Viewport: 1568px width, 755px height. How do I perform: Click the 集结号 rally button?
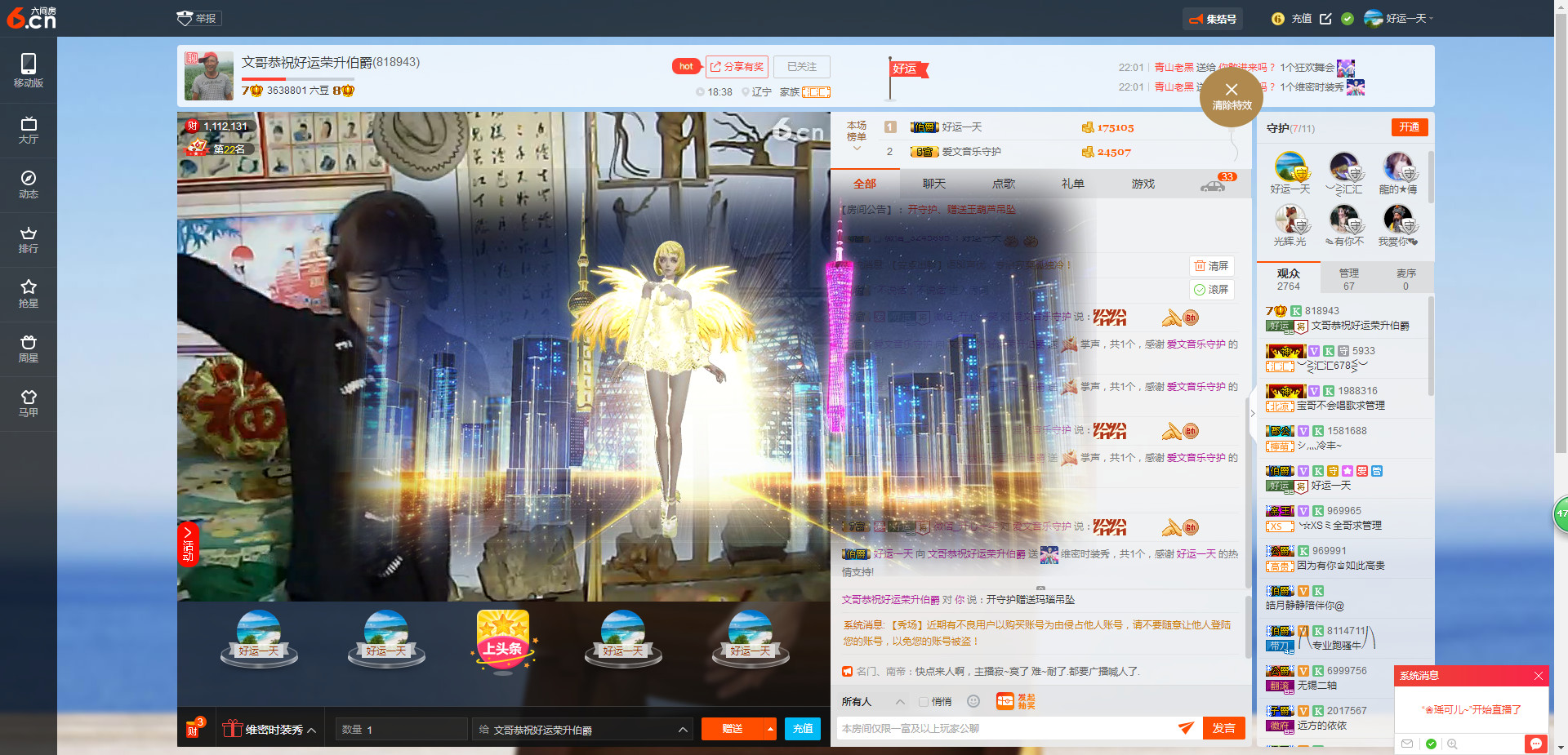[x=1213, y=19]
